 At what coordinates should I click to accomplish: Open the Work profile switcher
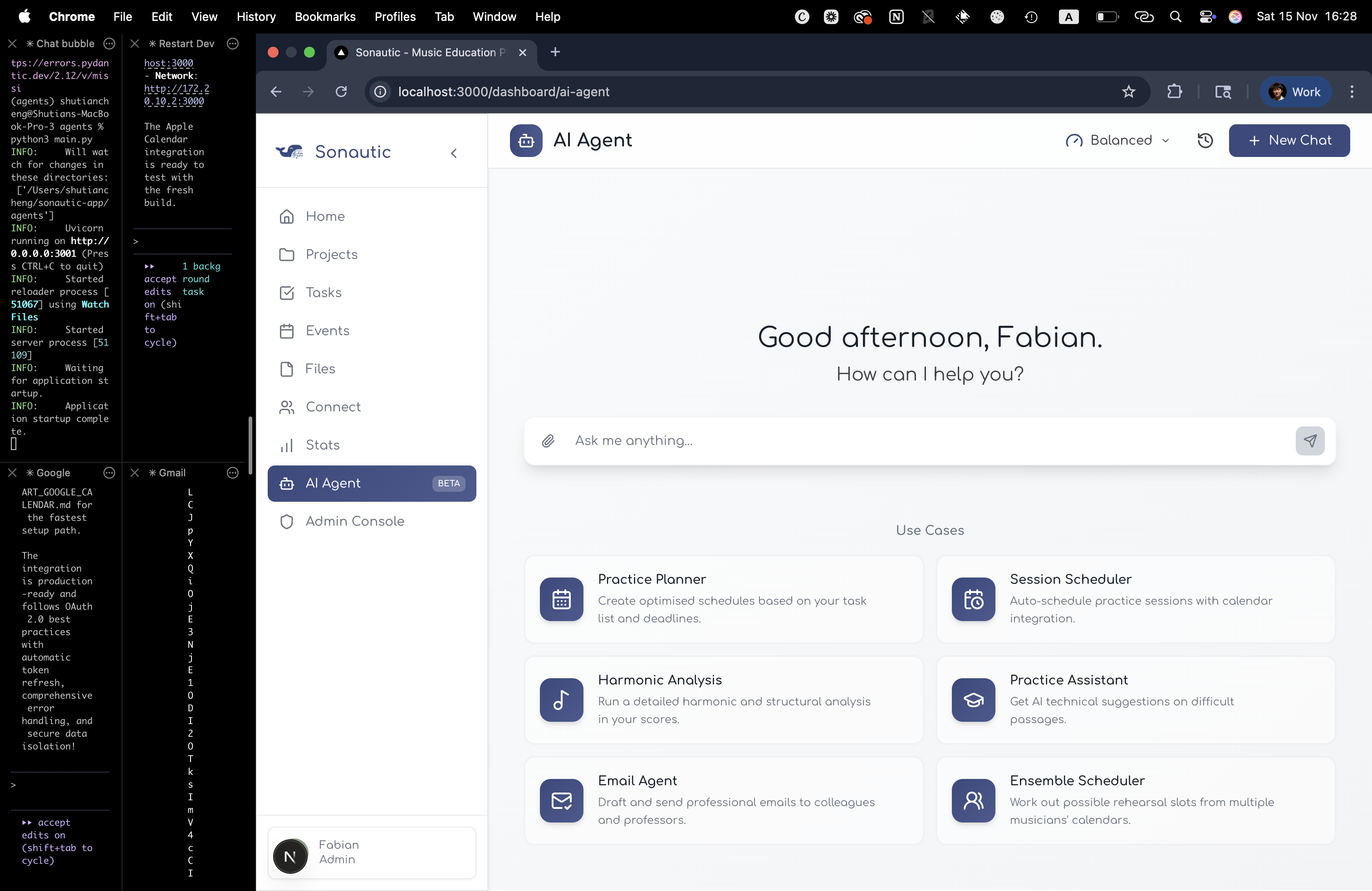click(x=1295, y=92)
